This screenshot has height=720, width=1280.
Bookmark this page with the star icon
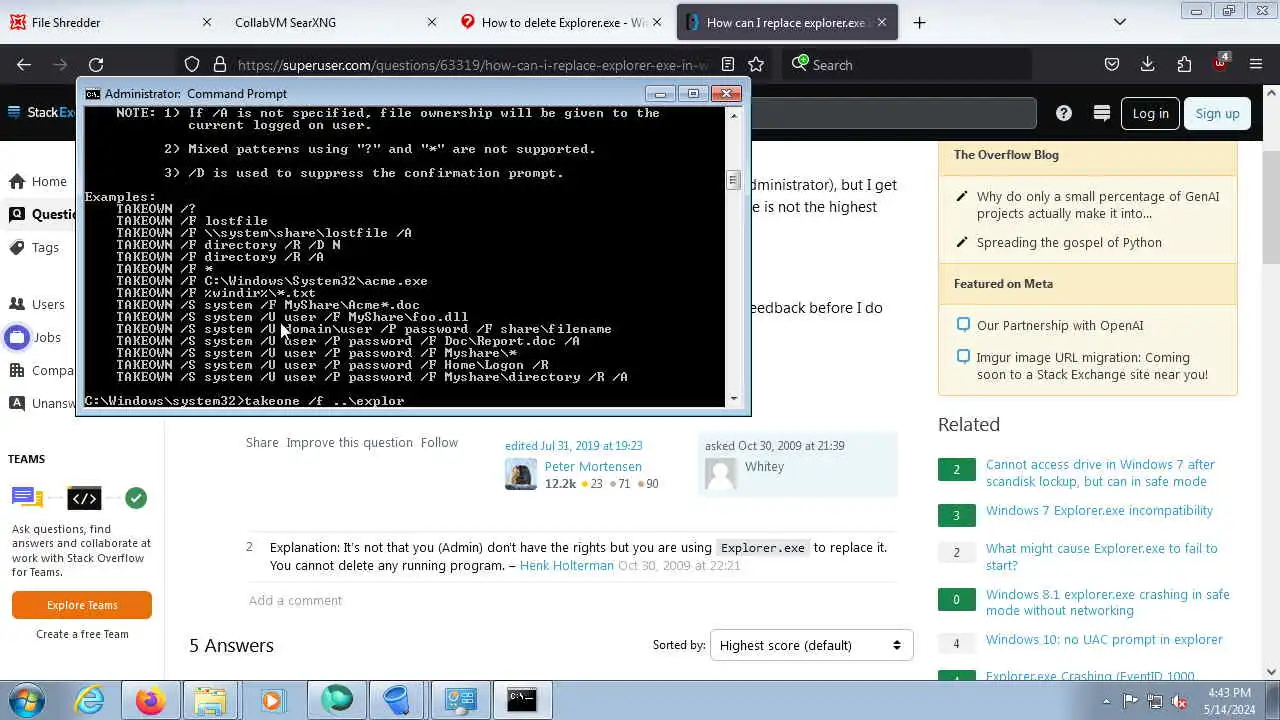(756, 64)
